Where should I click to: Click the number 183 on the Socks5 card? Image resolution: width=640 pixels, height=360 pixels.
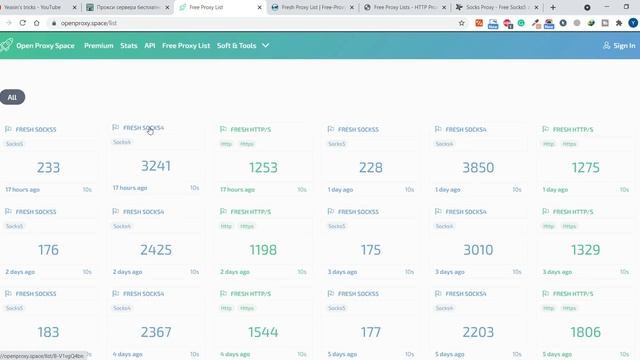[x=48, y=332]
